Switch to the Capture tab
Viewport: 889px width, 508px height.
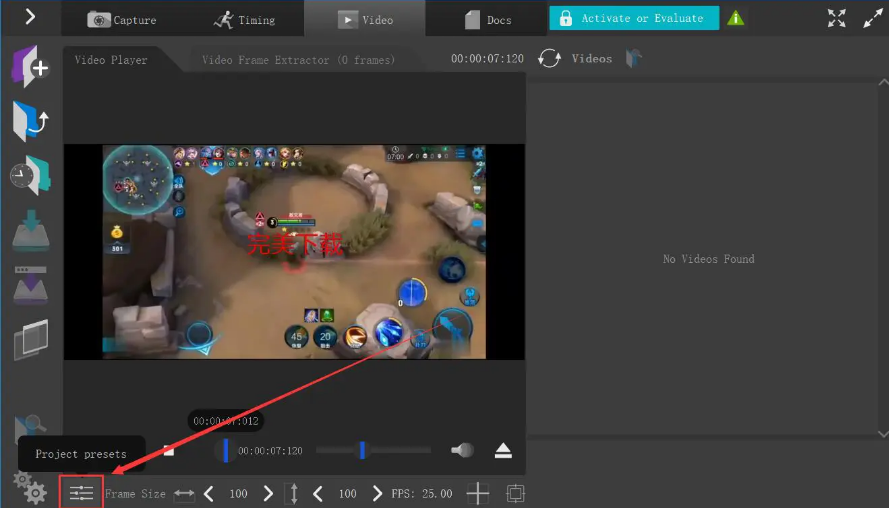coord(122,19)
